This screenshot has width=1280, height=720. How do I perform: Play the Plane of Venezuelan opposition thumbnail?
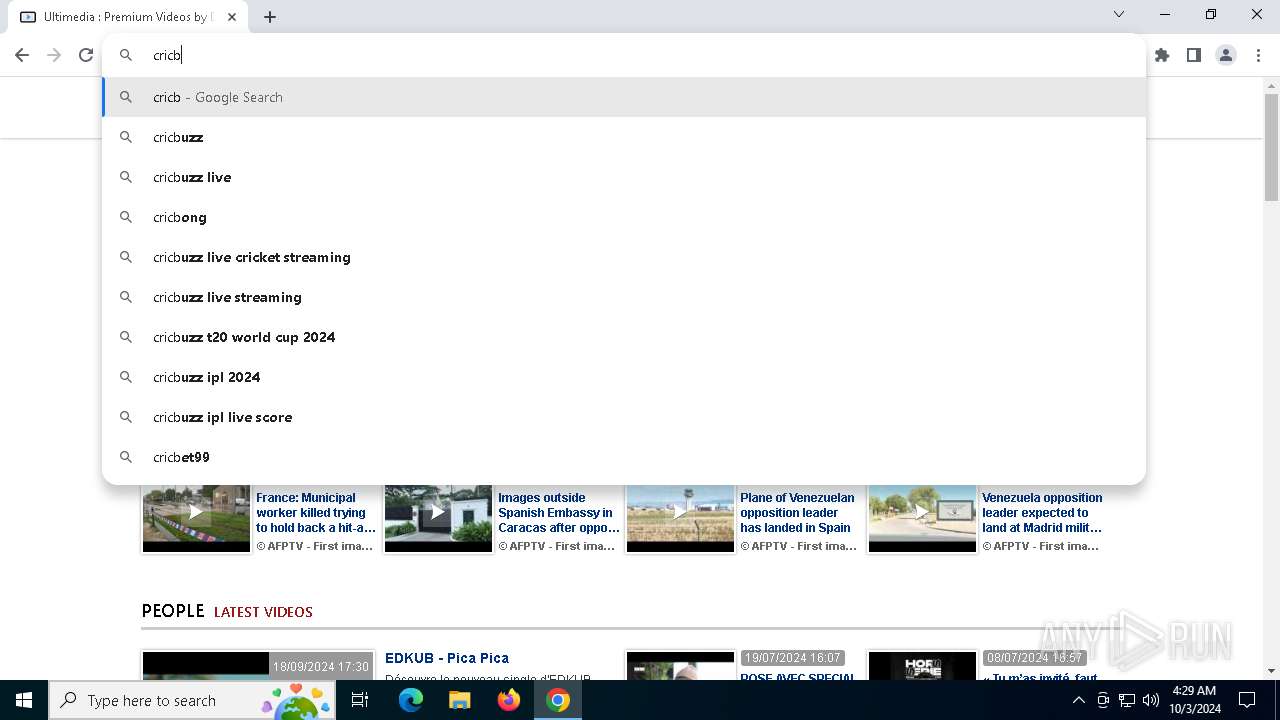coord(680,518)
